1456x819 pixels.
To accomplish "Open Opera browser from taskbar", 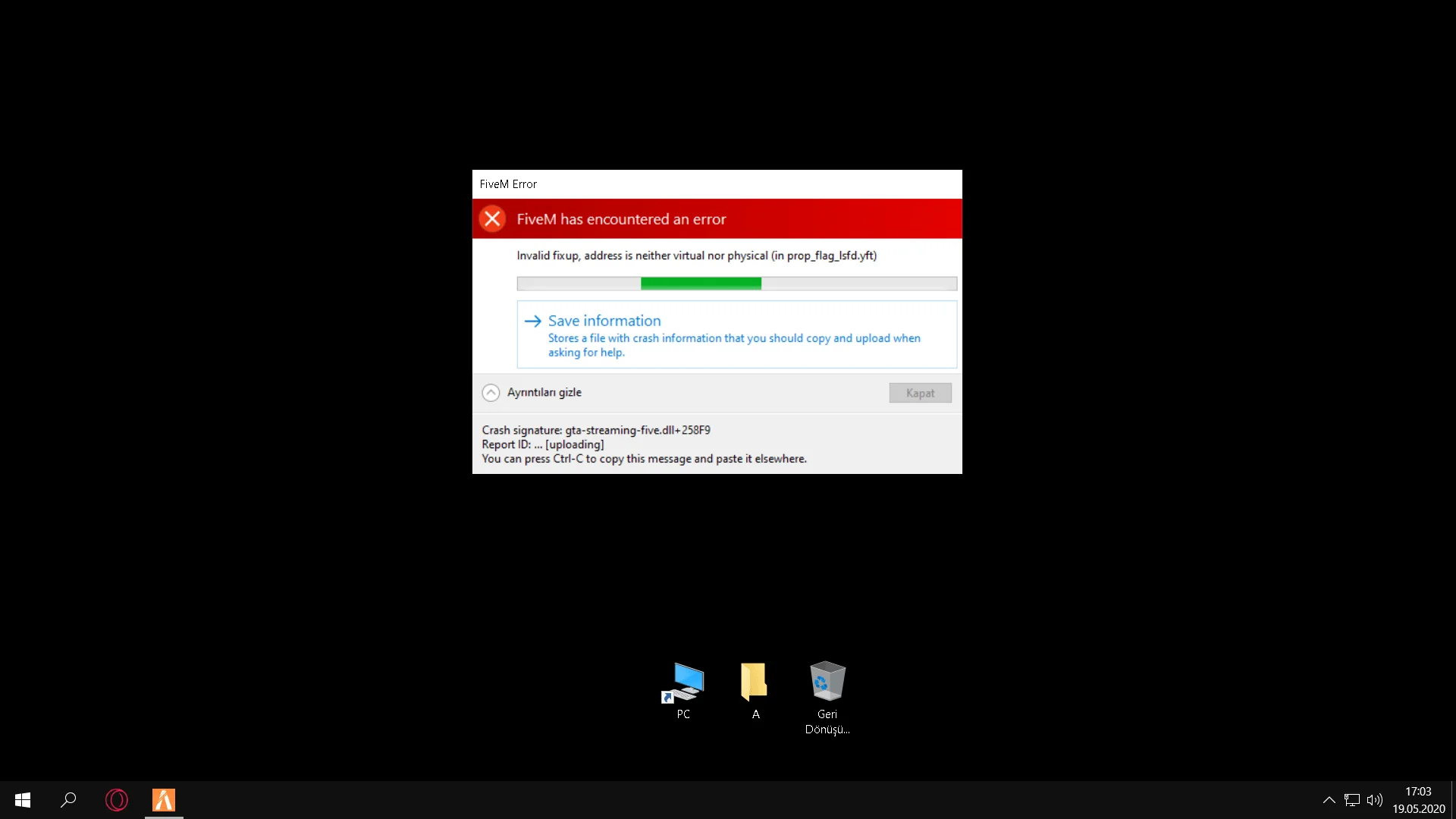I will (117, 800).
